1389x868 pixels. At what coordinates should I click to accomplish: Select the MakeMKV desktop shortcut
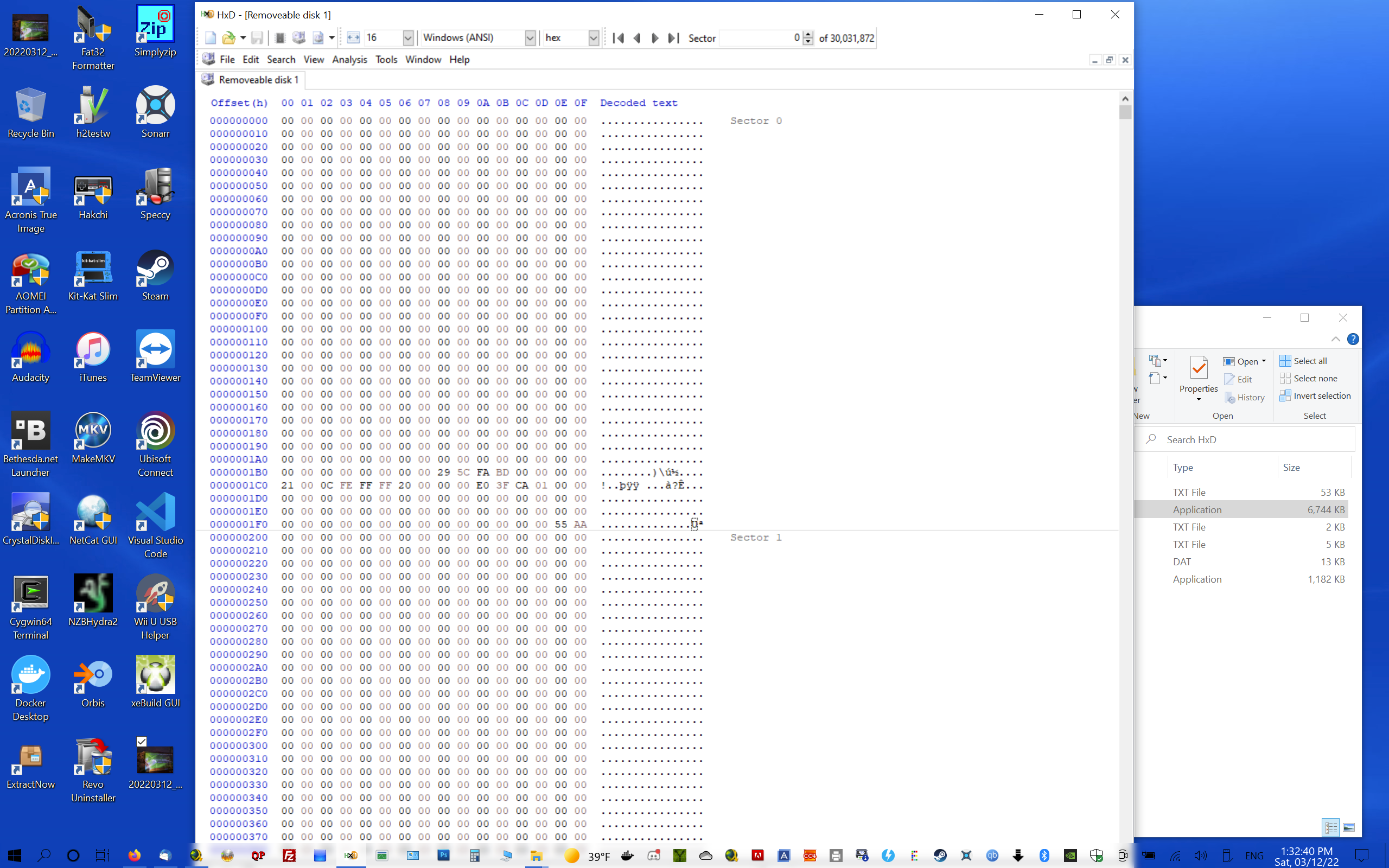pyautogui.click(x=93, y=438)
